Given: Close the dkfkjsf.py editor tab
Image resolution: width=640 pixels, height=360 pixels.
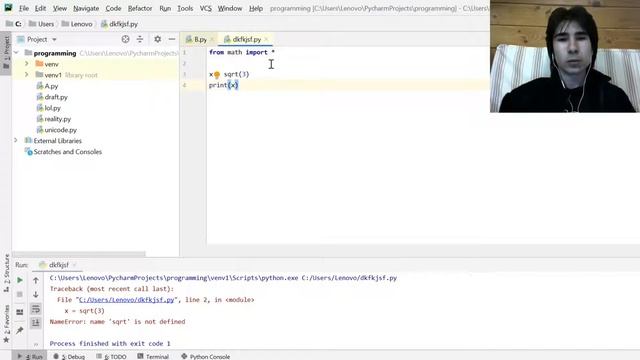Looking at the screenshot, I should 266,40.
